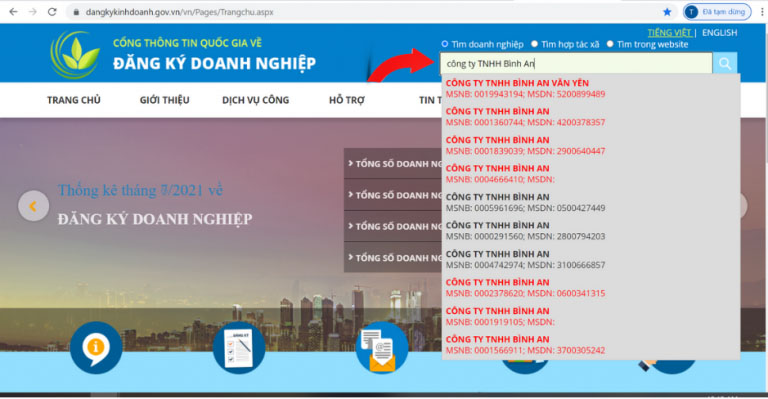Click the browser back arrow
The width and height of the screenshot is (768, 399).
point(13,12)
